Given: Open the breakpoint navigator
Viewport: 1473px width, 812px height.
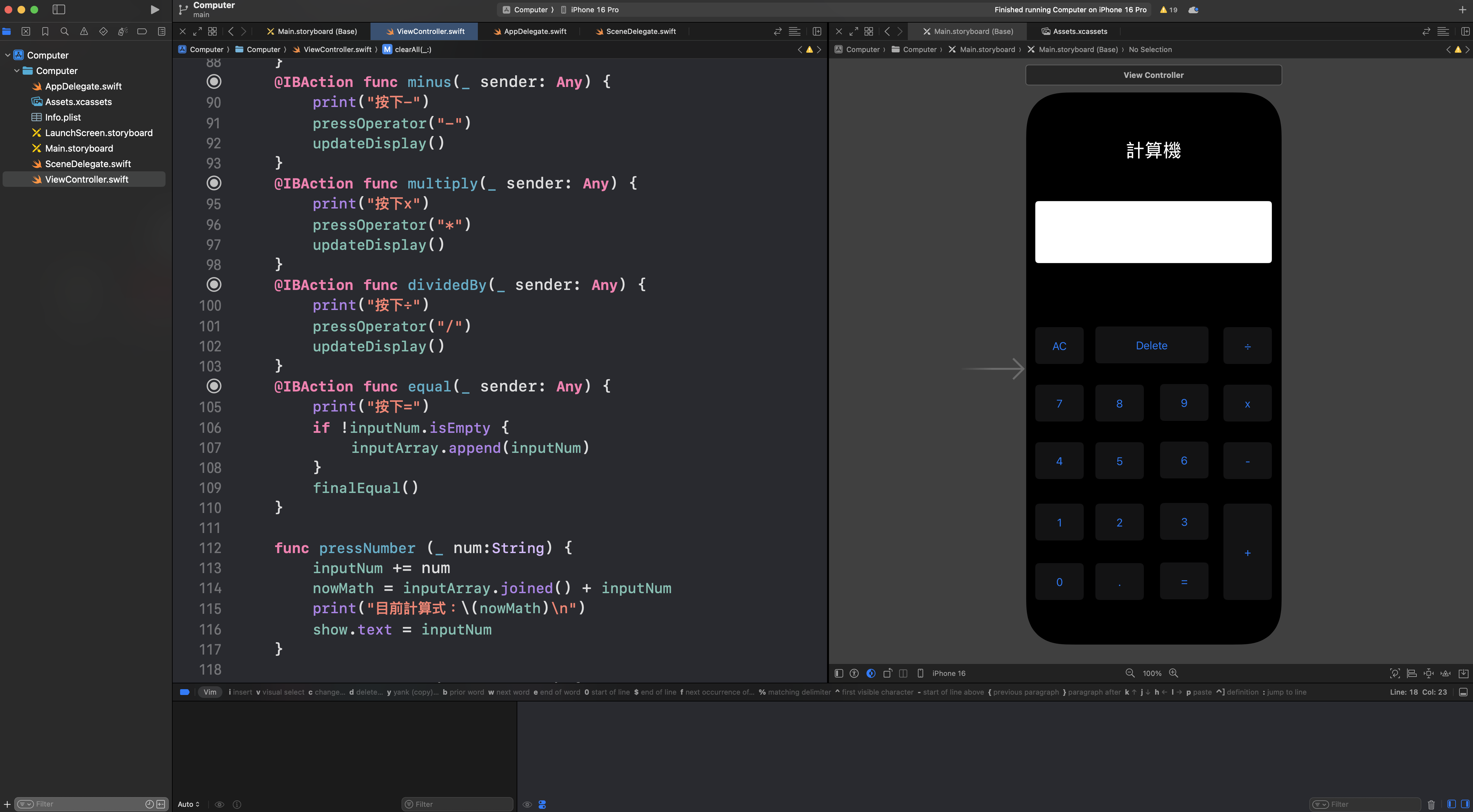Looking at the screenshot, I should click(x=142, y=31).
